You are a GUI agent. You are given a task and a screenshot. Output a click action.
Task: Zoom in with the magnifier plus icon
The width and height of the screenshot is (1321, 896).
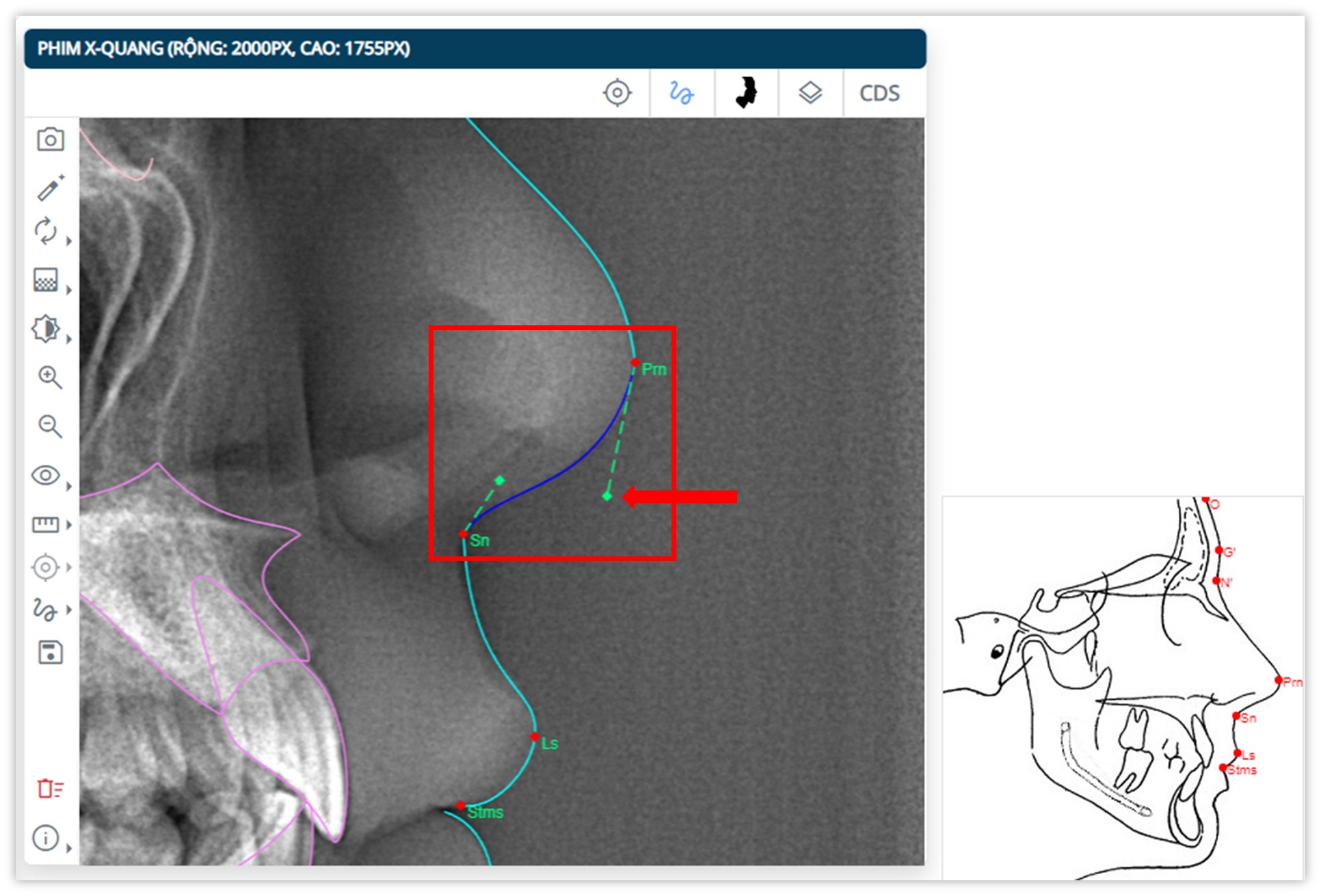(x=50, y=377)
